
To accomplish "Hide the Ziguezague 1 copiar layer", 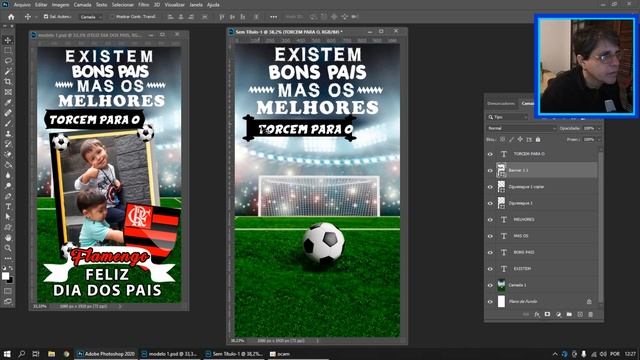I will [490, 187].
